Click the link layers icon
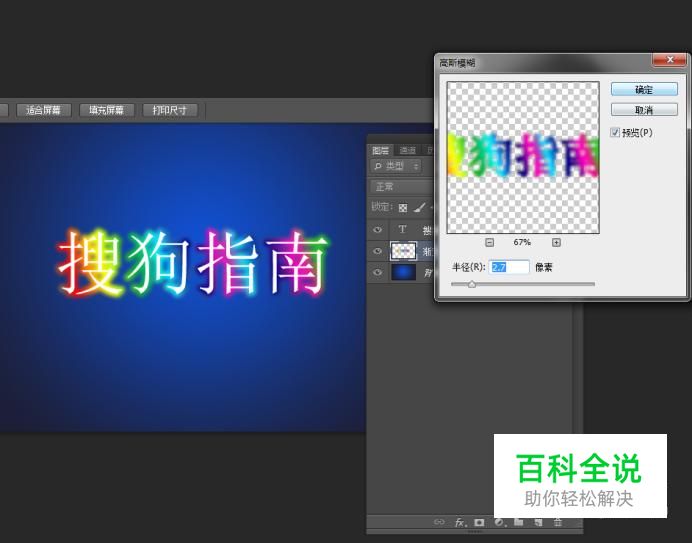Image resolution: width=692 pixels, height=543 pixels. click(x=439, y=522)
